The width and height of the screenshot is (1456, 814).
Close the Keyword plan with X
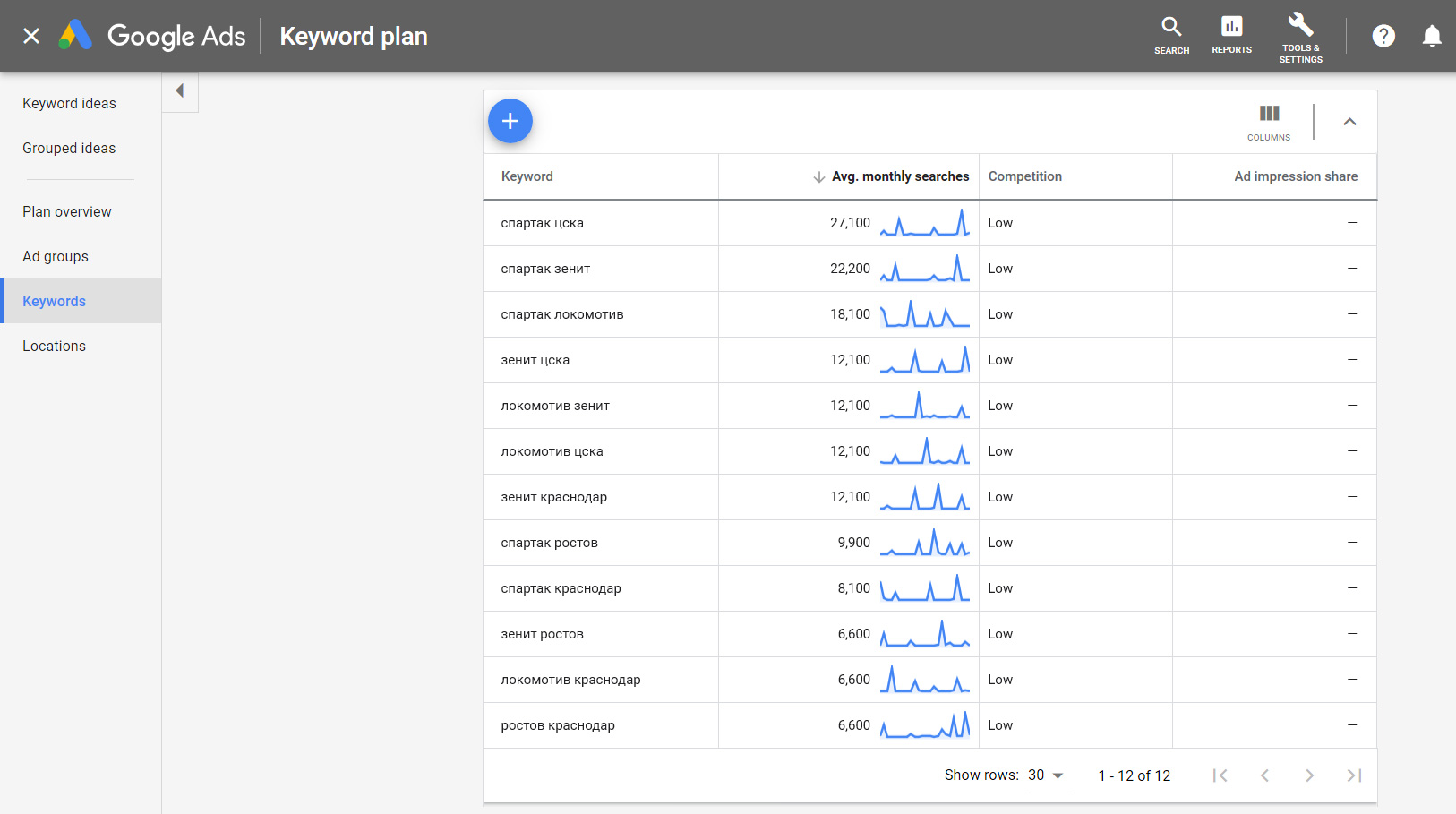coord(31,36)
